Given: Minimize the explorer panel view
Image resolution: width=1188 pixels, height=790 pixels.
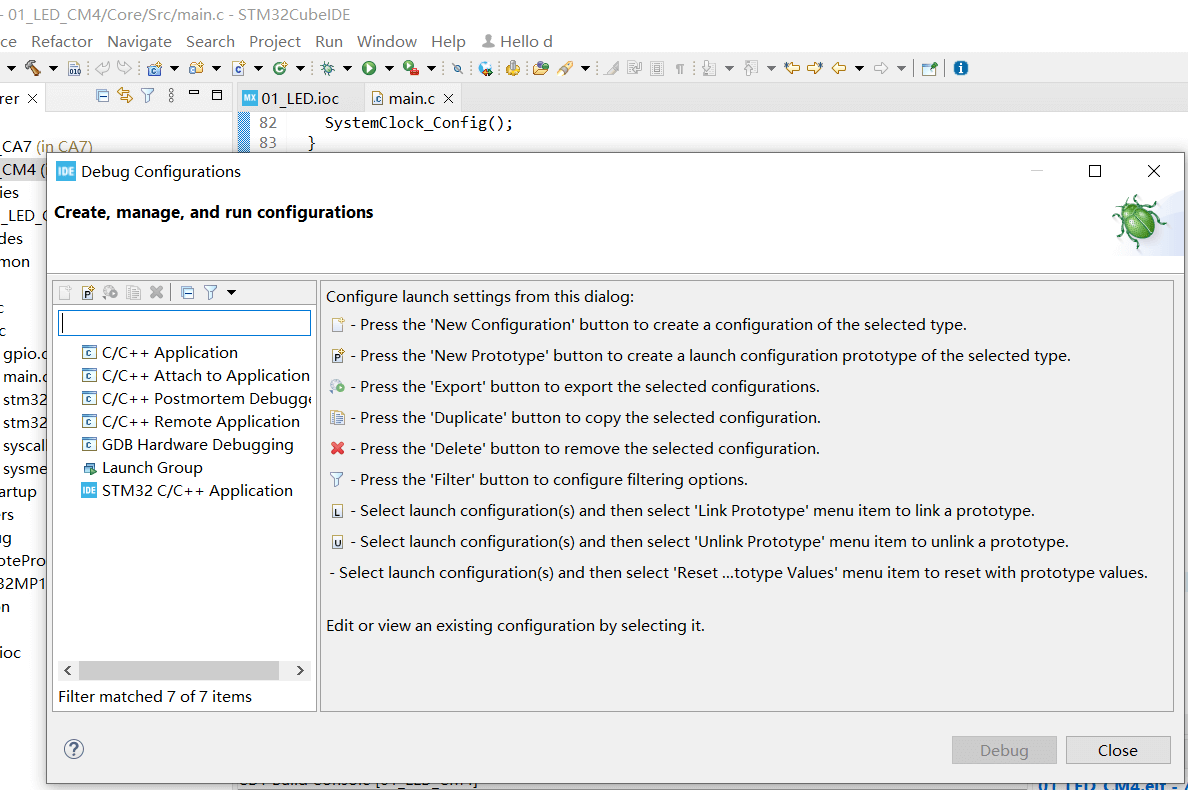Looking at the screenshot, I should pyautogui.click(x=194, y=94).
